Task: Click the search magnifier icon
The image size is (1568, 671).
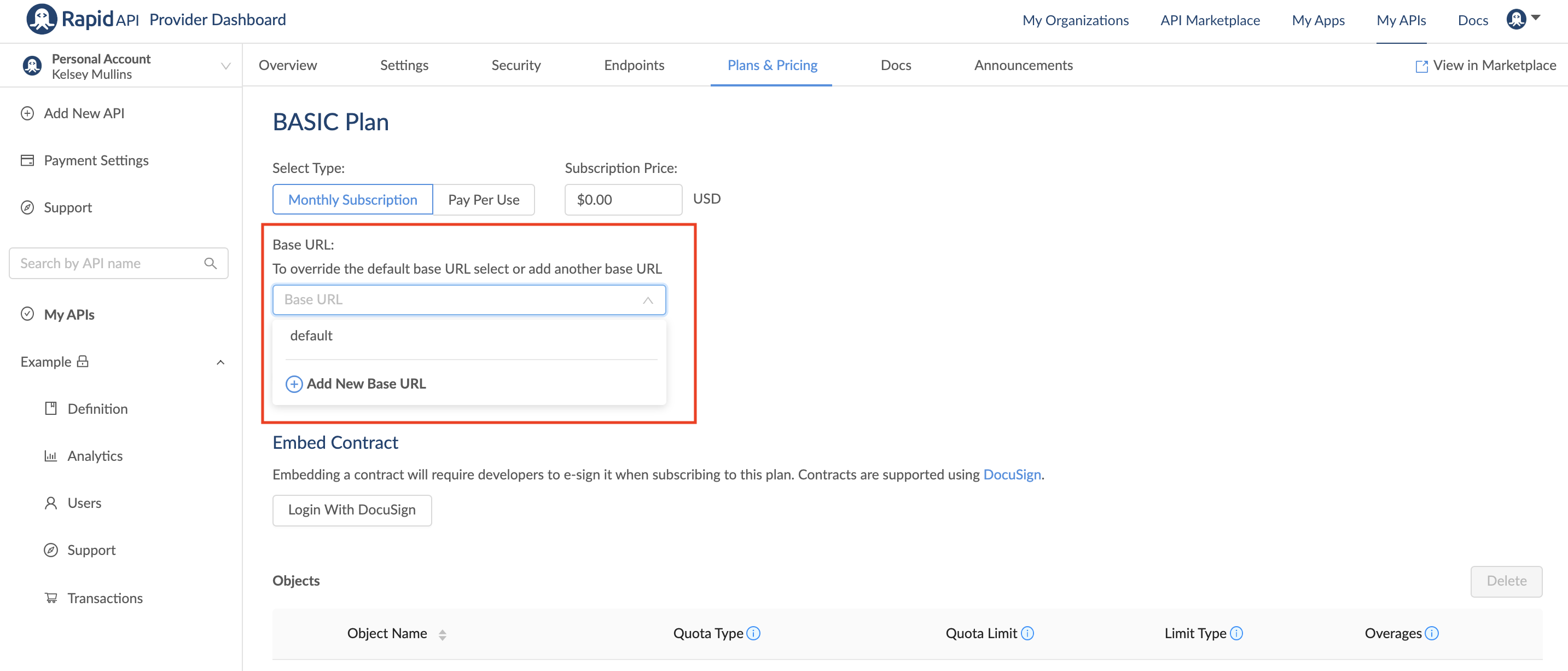Action: click(x=211, y=264)
